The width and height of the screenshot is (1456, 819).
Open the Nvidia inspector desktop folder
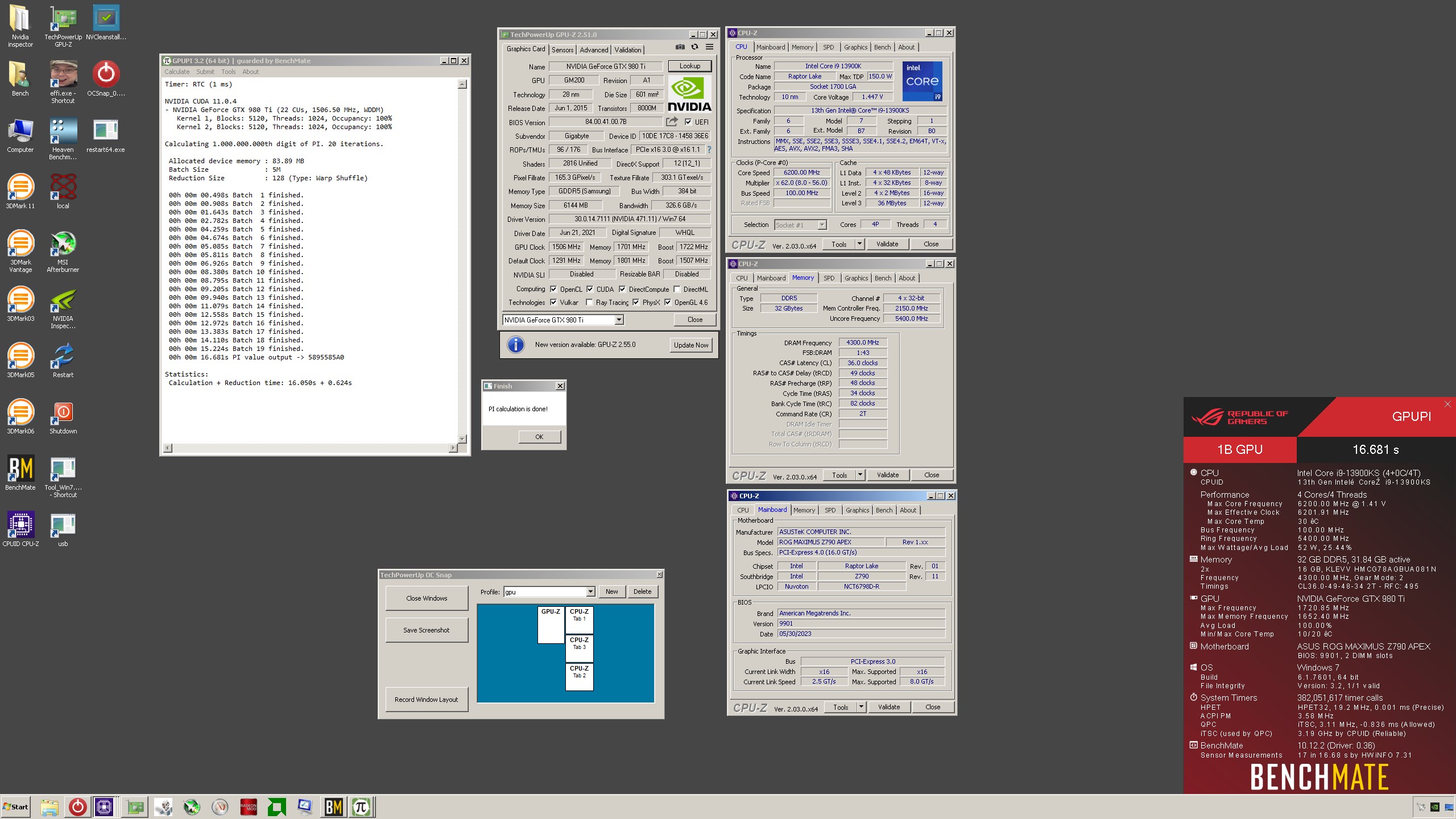click(x=20, y=26)
